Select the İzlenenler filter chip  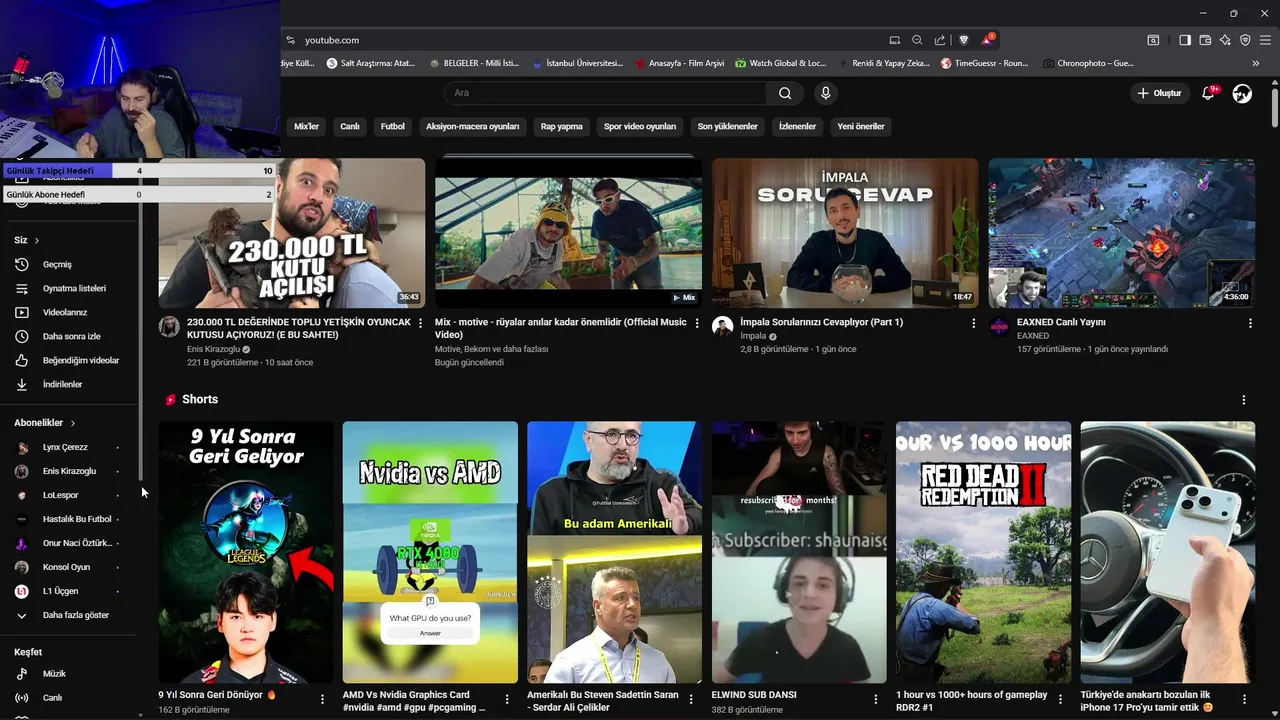click(797, 127)
